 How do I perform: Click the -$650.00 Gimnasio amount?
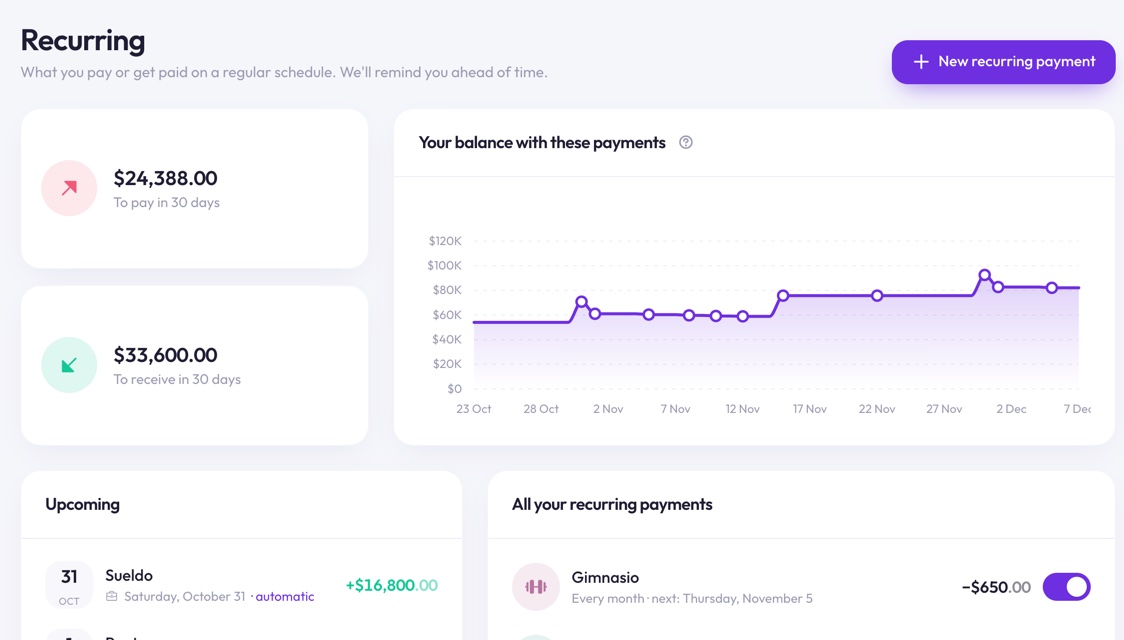[x=996, y=587]
